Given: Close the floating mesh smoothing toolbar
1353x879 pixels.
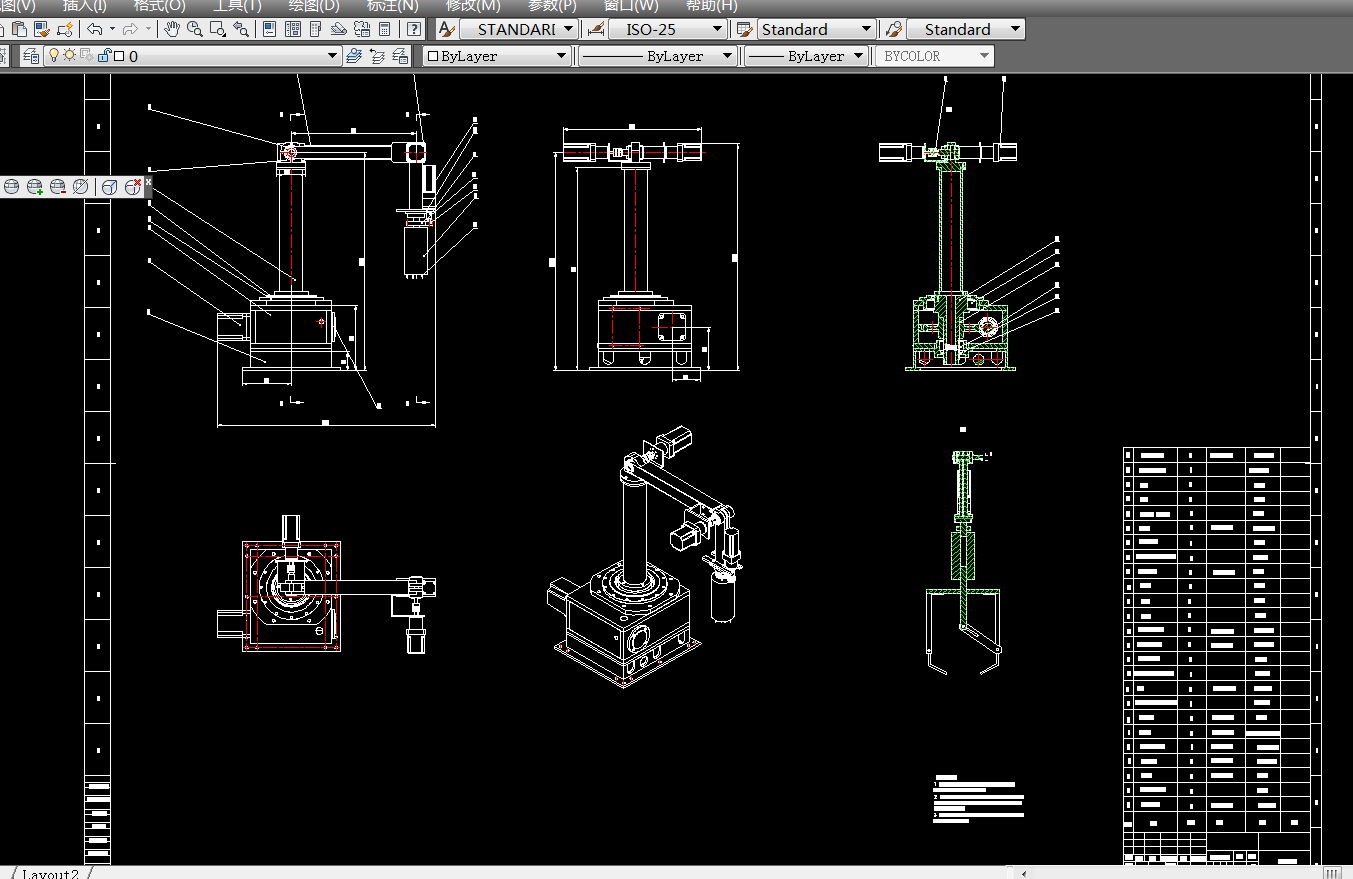Looking at the screenshot, I should 148,181.
